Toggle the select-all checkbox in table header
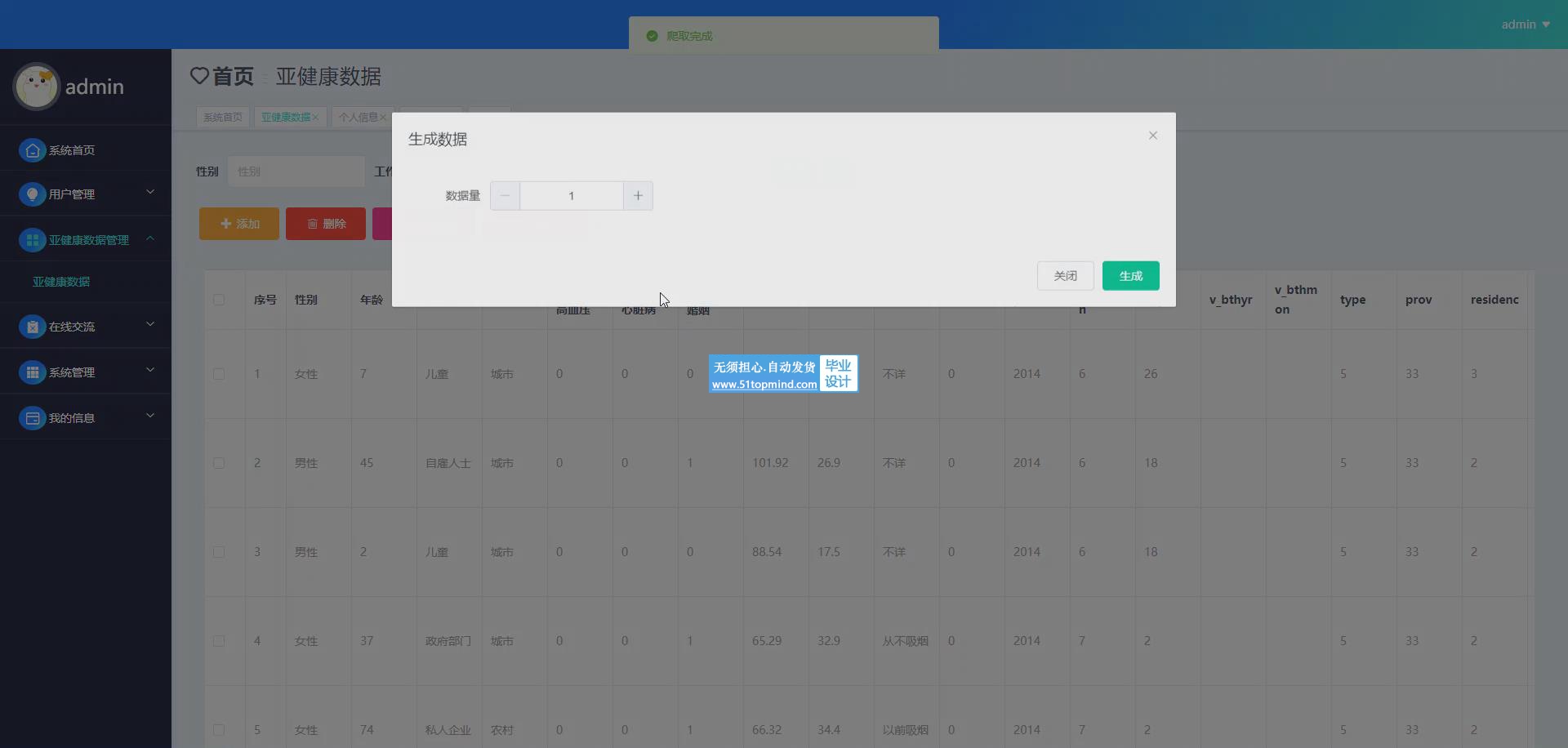 [x=219, y=300]
